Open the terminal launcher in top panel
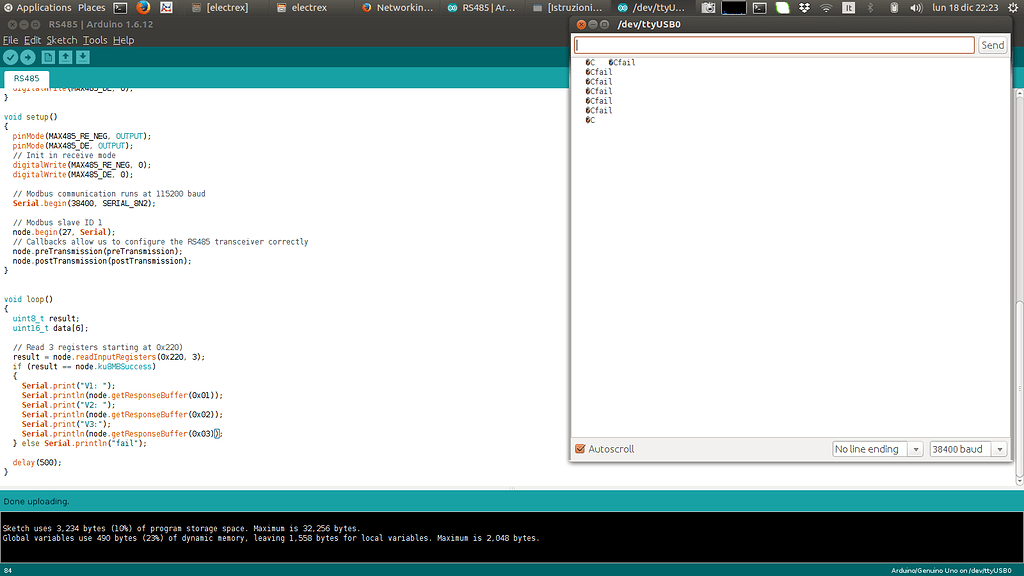The height and width of the screenshot is (576, 1024). (x=120, y=7)
